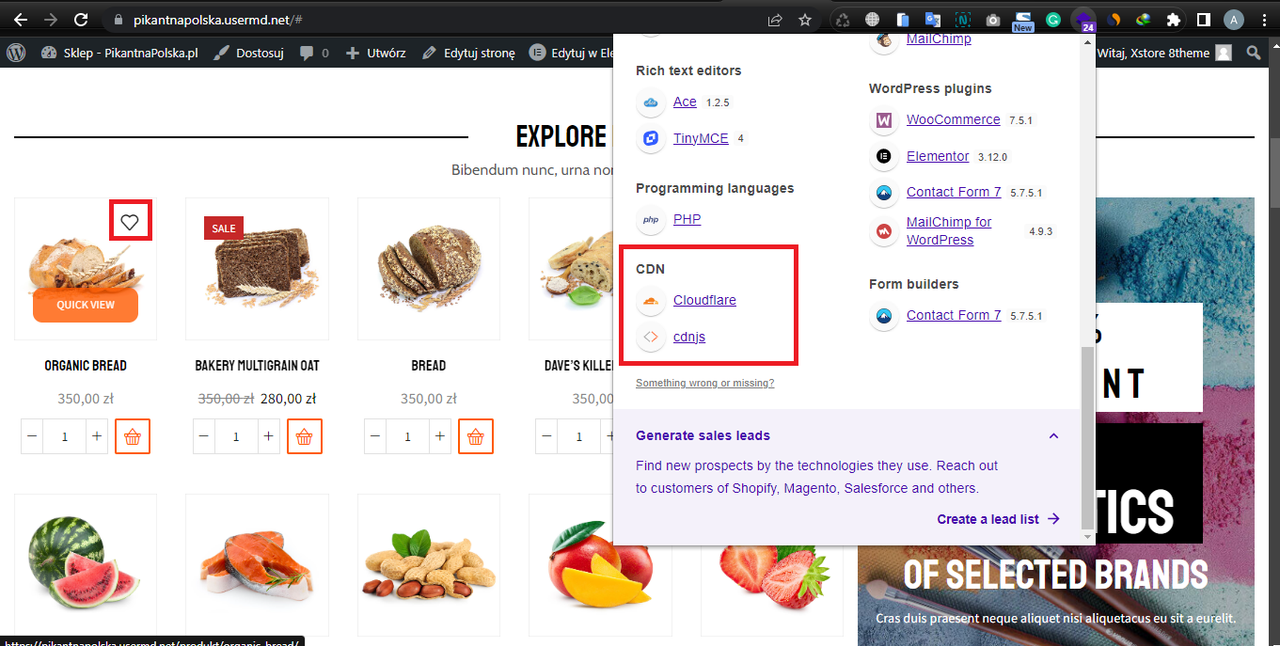Image resolution: width=1280 pixels, height=646 pixels.
Task: Open the Cloudflare link under CDN
Action: coord(705,301)
